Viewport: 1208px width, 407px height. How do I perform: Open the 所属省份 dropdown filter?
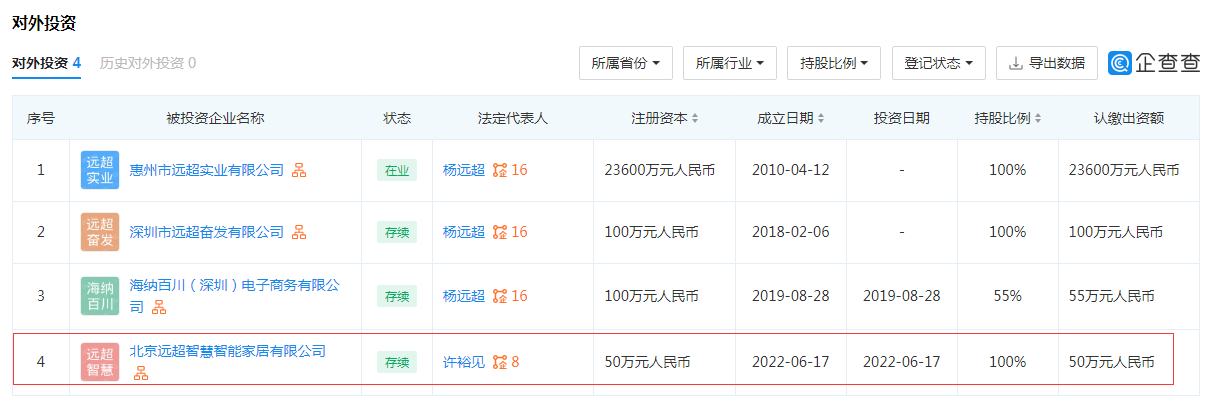pos(626,63)
